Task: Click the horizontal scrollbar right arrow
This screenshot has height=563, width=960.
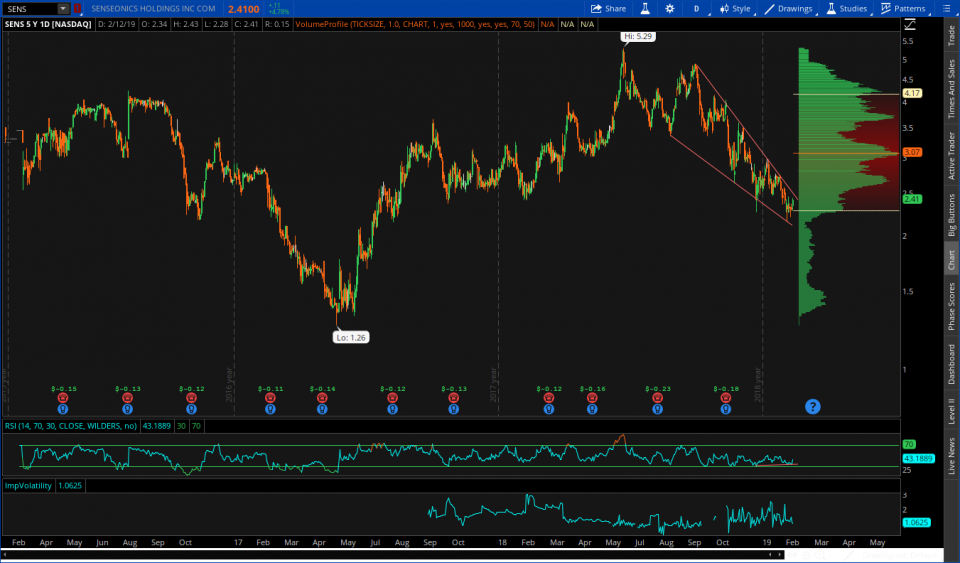Action: pos(779,554)
